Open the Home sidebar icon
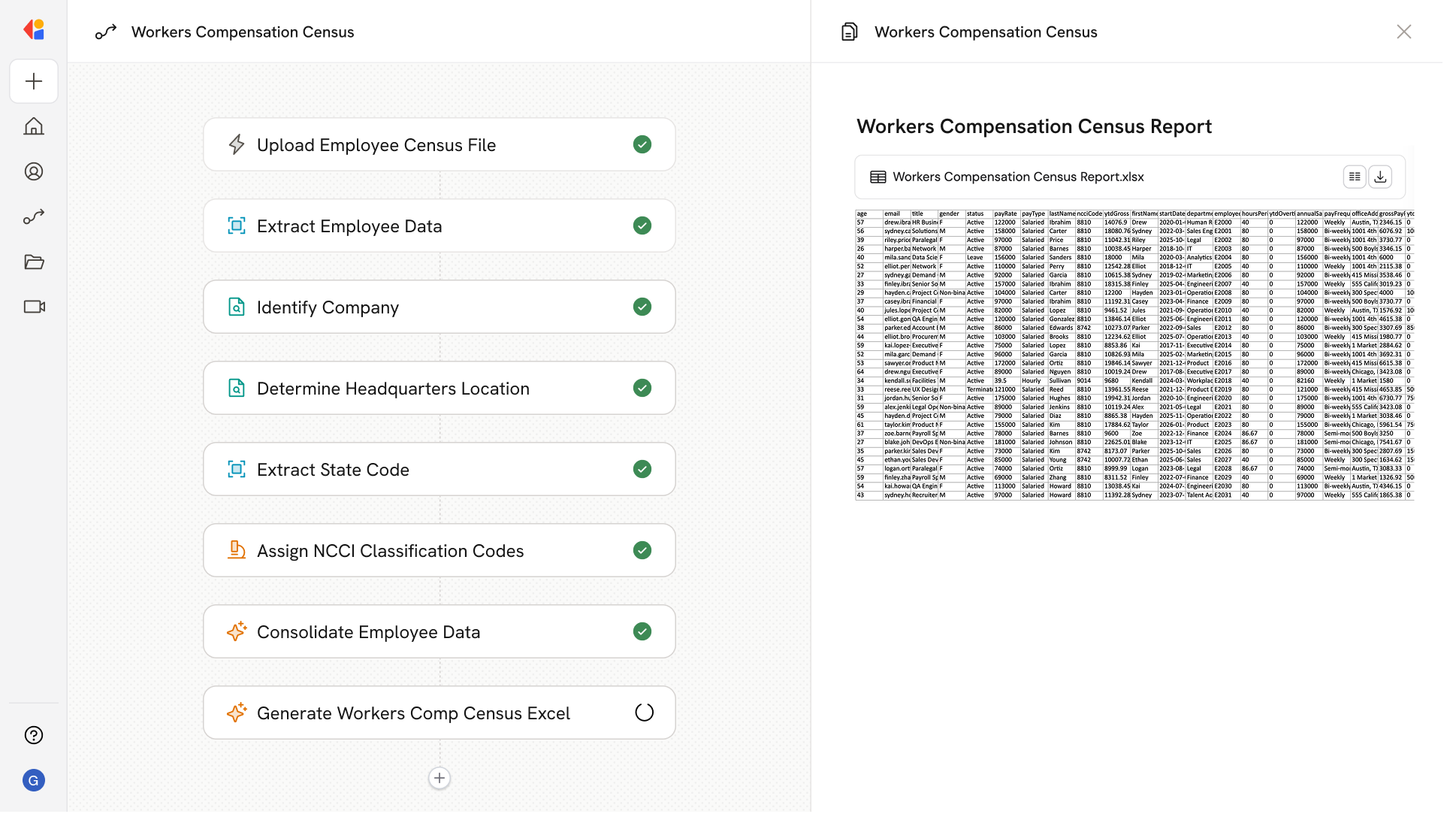Image resolution: width=1456 pixels, height=814 pixels. (34, 126)
